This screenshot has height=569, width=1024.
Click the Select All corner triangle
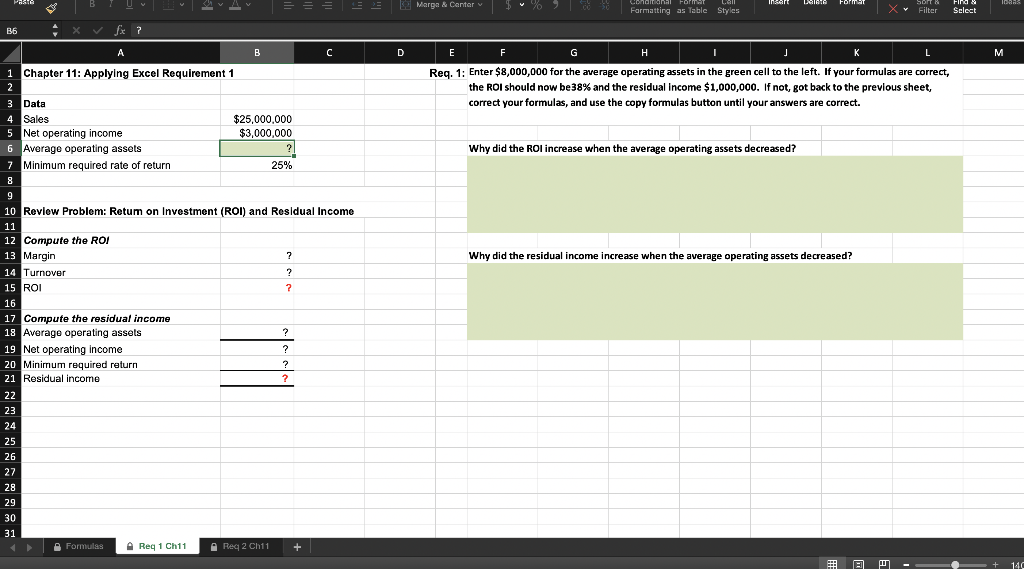10,52
